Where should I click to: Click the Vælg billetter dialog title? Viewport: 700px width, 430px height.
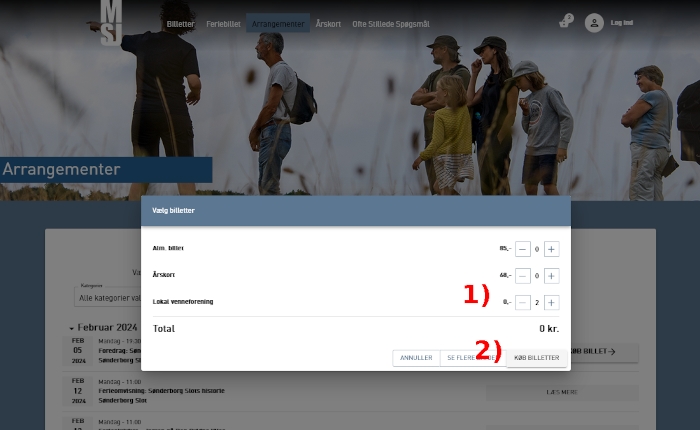173,211
